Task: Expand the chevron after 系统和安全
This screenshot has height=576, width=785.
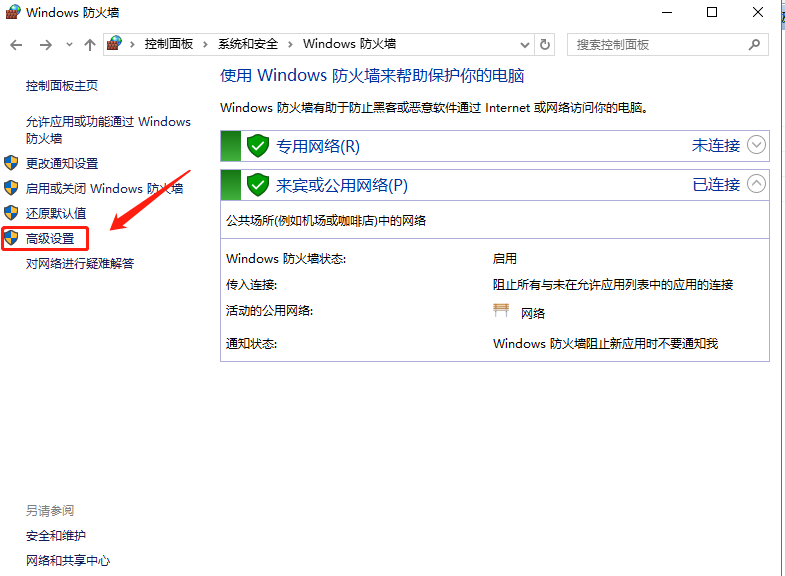Action: click(x=290, y=45)
